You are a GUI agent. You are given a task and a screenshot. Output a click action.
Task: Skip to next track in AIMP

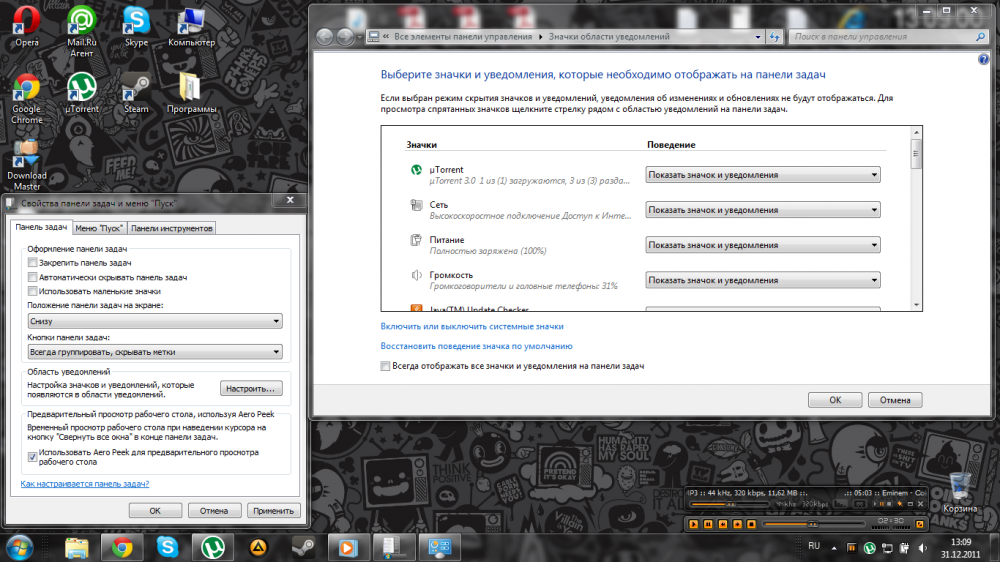[x=737, y=524]
